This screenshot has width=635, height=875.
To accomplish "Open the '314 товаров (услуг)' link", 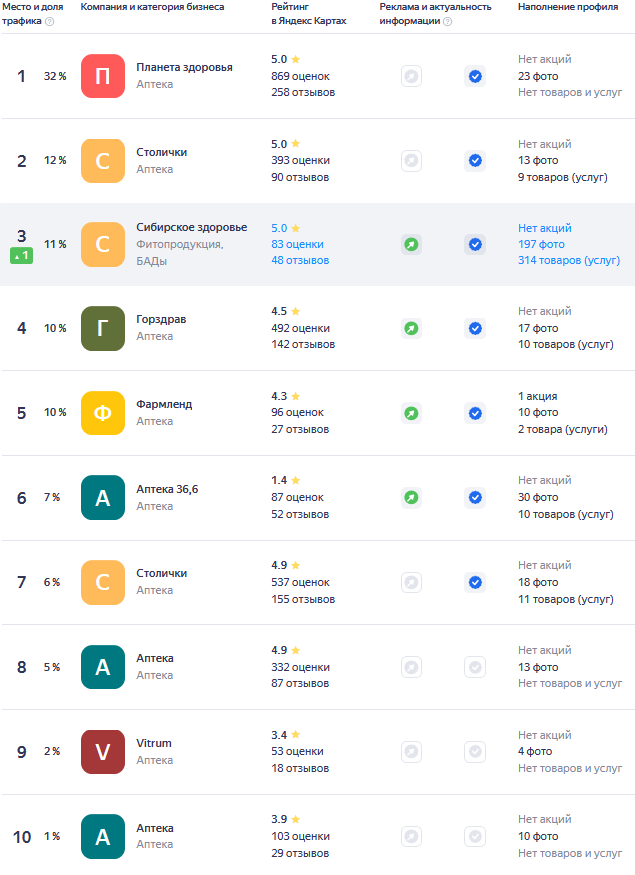I will coord(569,261).
